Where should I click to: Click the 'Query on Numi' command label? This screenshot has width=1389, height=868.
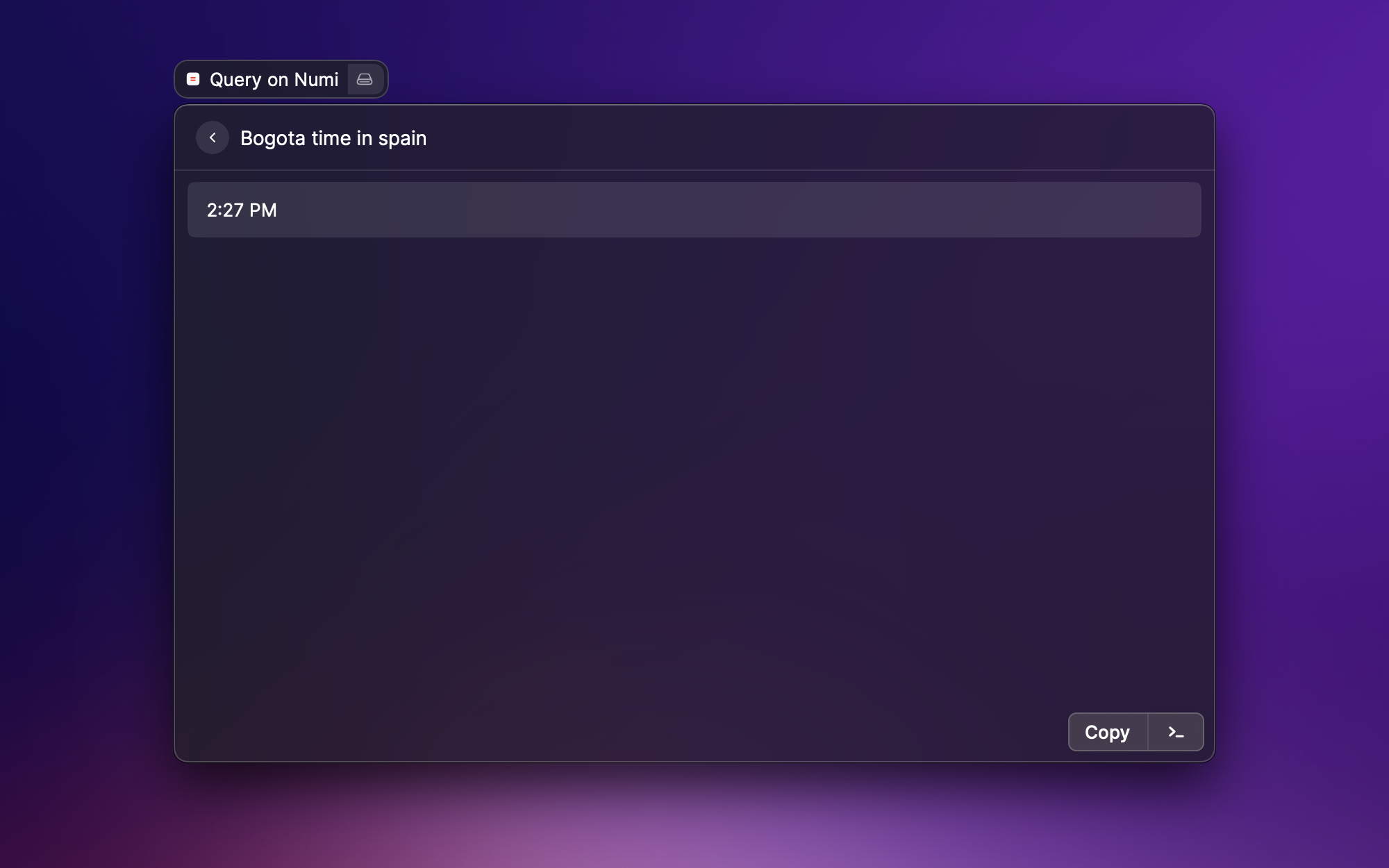274,79
